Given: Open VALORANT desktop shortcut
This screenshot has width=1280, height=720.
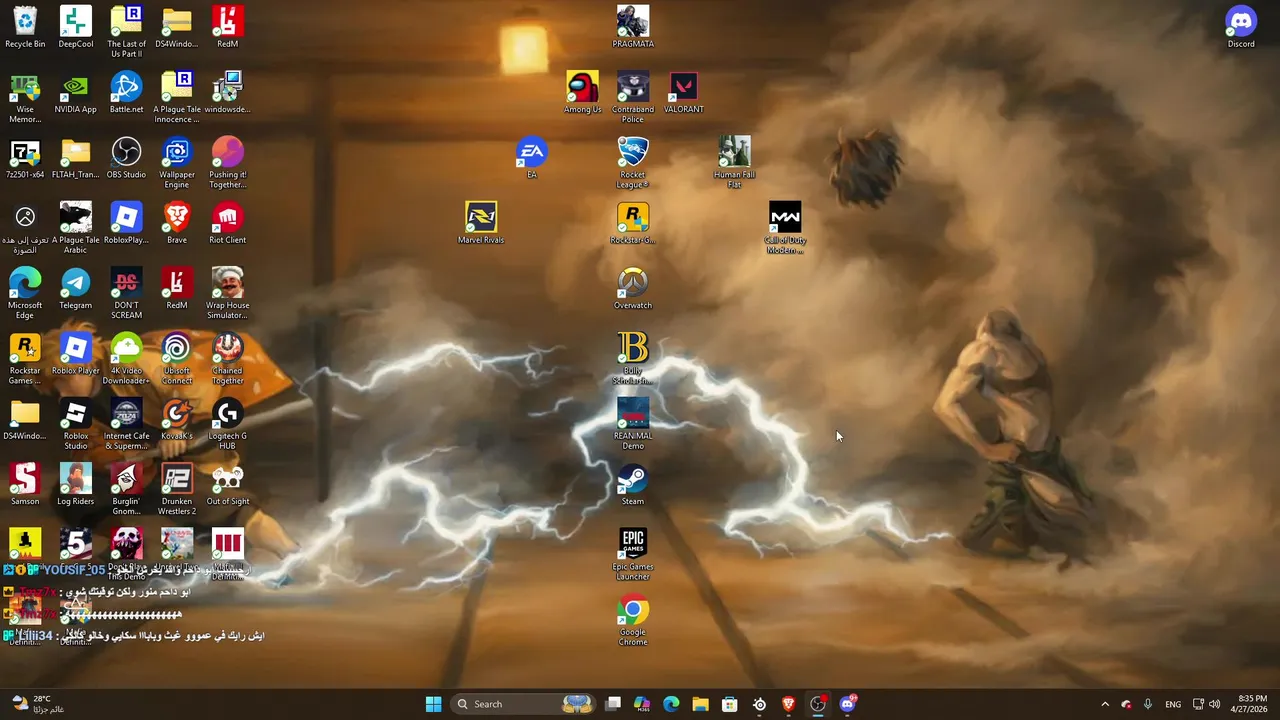Looking at the screenshot, I should pos(684,93).
